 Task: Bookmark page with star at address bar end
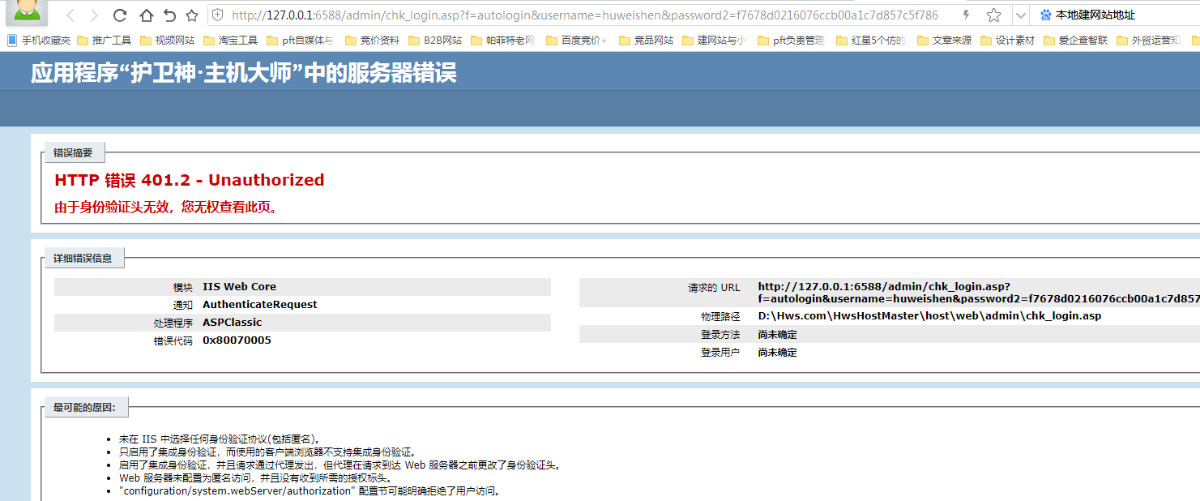click(994, 16)
